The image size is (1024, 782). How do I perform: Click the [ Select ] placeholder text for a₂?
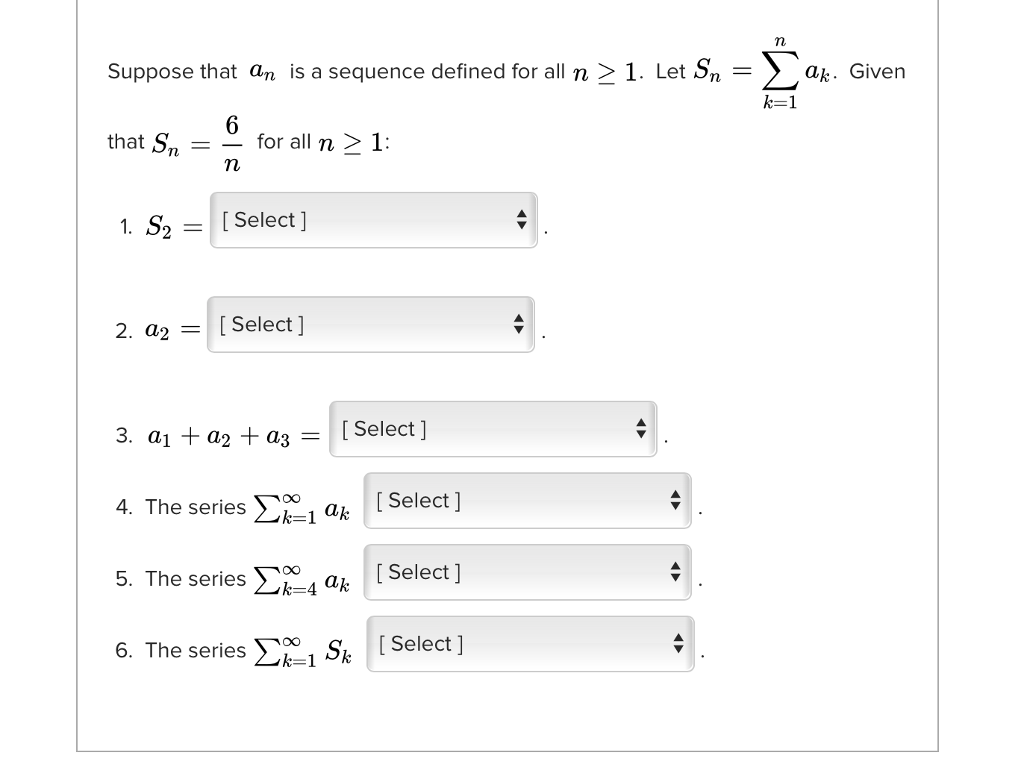pyautogui.click(x=261, y=325)
